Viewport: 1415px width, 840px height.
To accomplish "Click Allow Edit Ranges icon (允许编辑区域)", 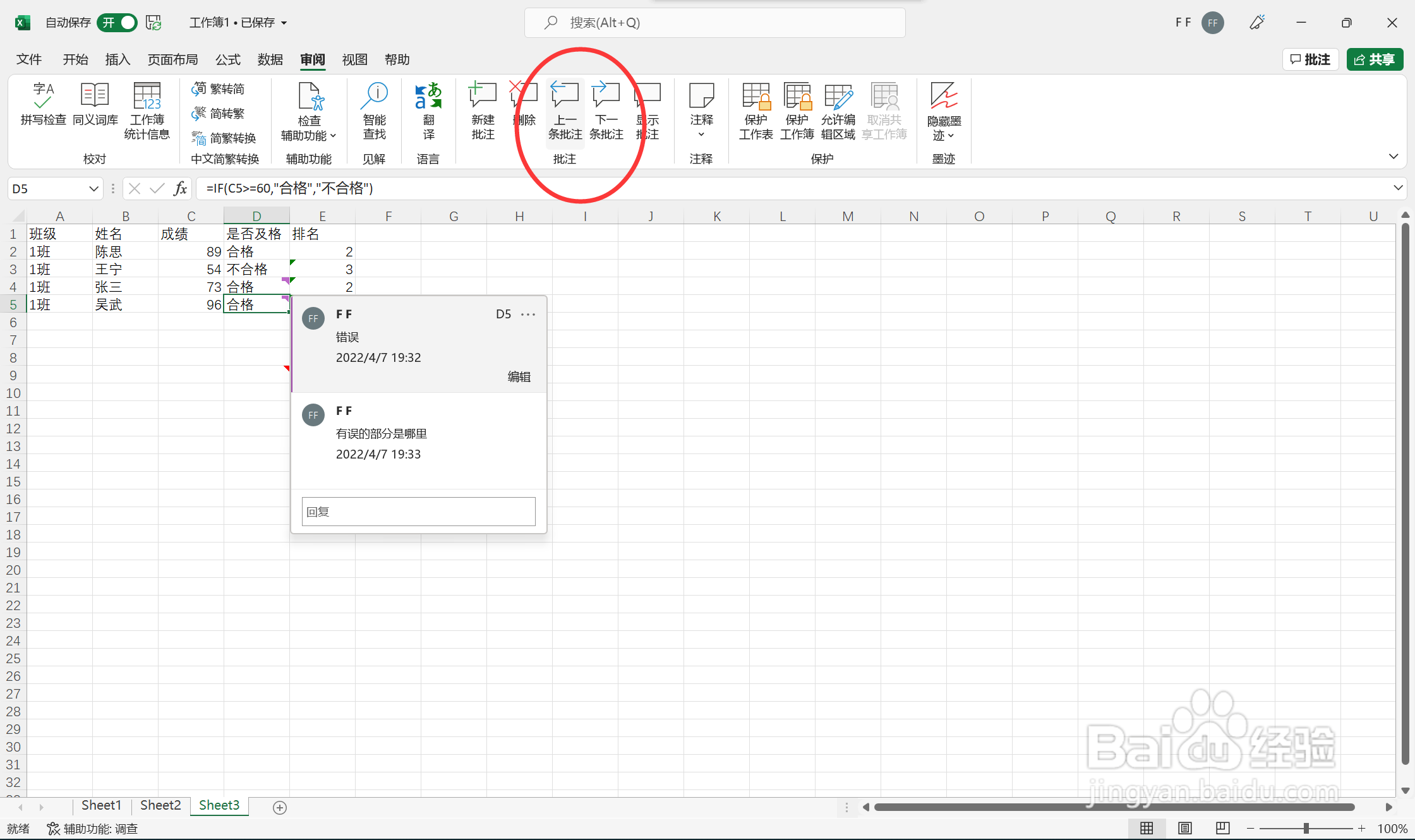I will (838, 111).
